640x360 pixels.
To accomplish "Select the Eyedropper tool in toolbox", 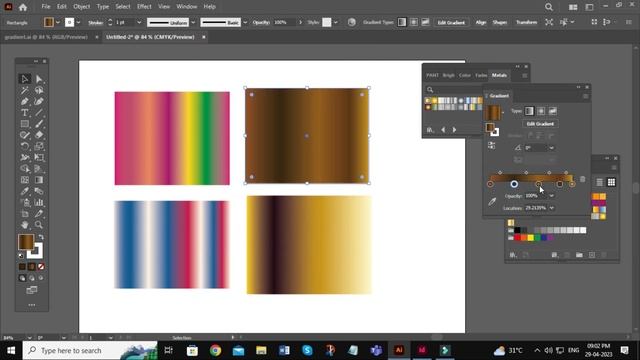I will (x=24, y=191).
